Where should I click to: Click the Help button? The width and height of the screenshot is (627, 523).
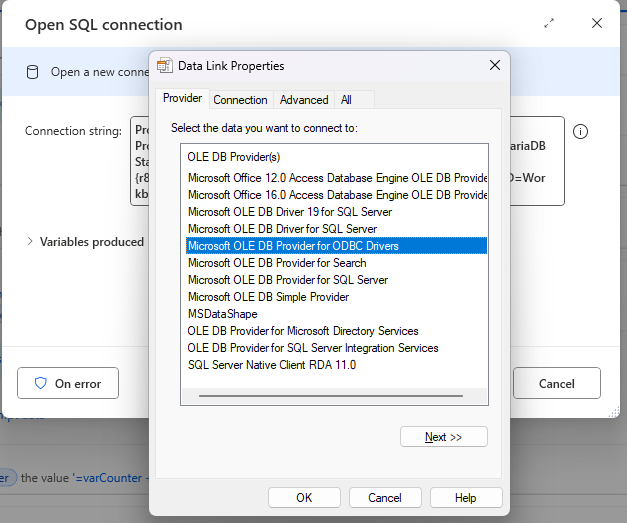(465, 497)
